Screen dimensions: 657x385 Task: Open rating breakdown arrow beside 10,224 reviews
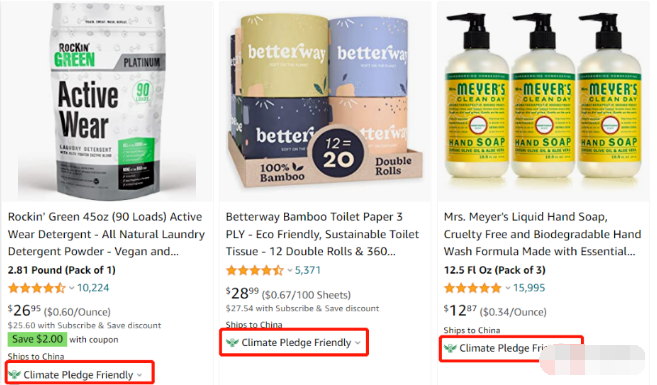tap(71, 288)
